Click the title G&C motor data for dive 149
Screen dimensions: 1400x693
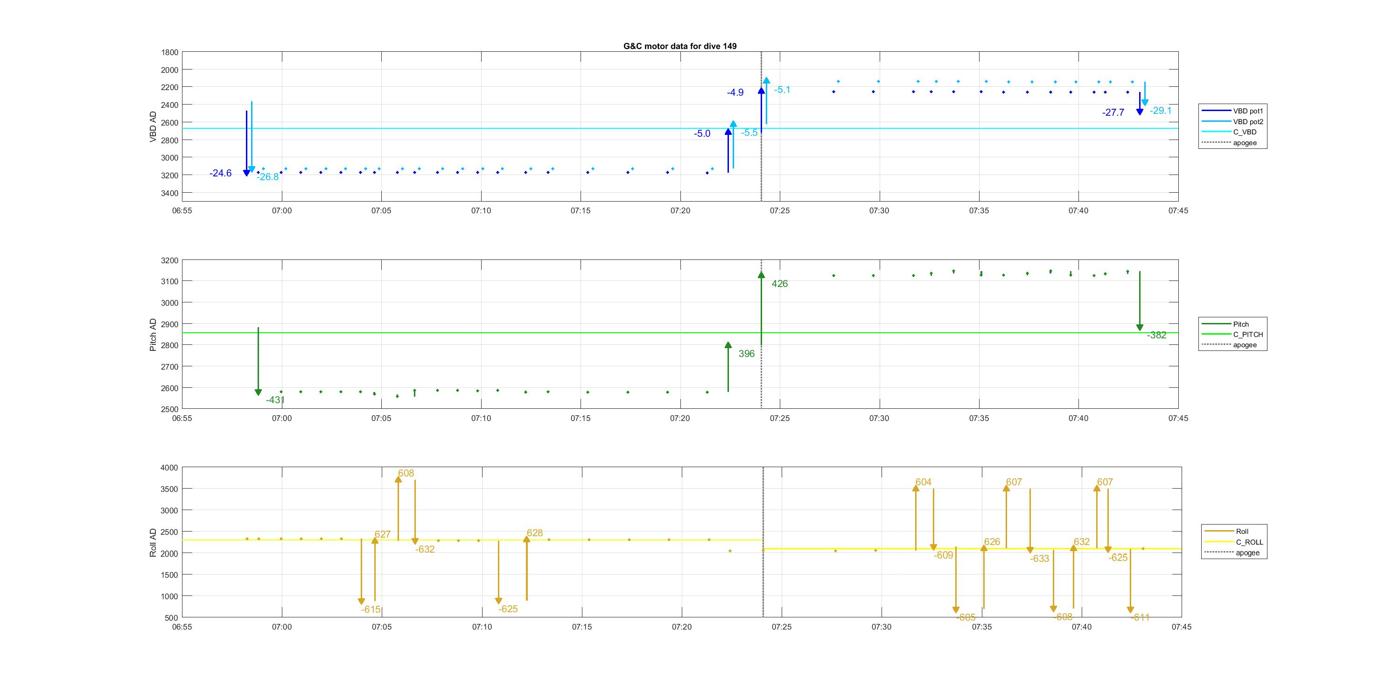click(x=680, y=46)
